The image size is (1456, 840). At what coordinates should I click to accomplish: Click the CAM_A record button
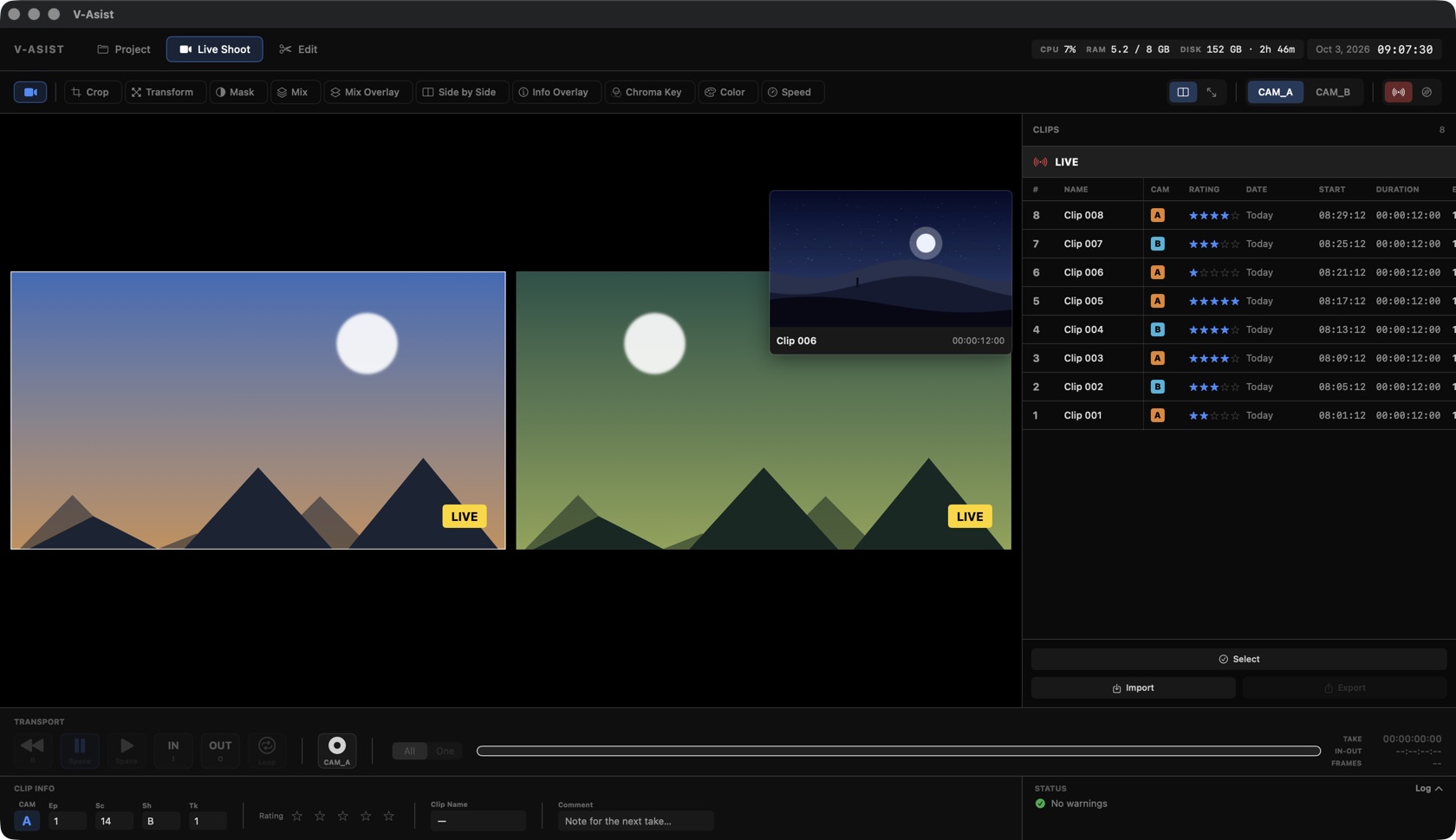337,750
